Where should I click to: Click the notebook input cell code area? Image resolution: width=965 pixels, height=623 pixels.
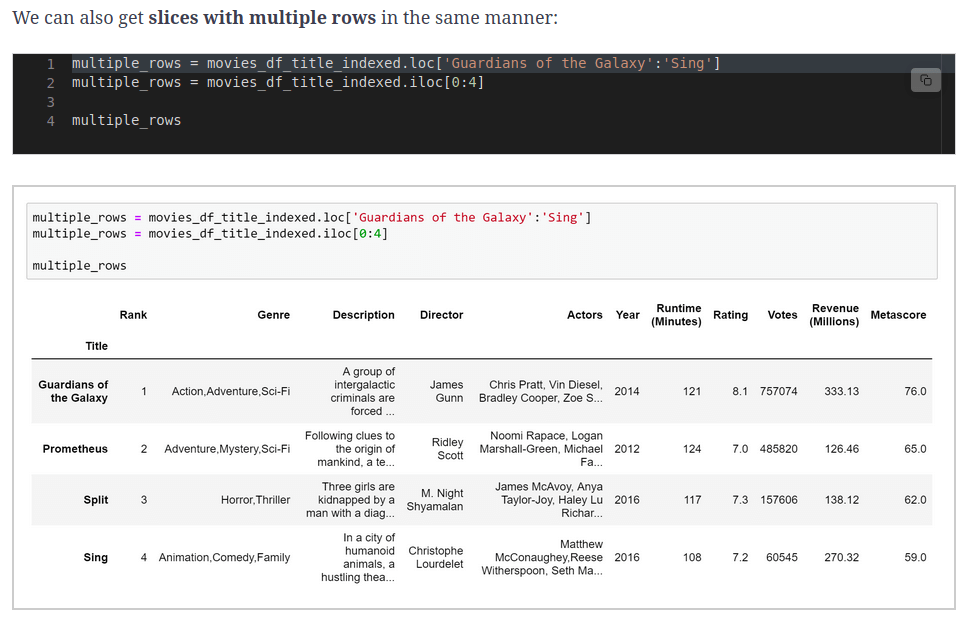click(x=482, y=241)
